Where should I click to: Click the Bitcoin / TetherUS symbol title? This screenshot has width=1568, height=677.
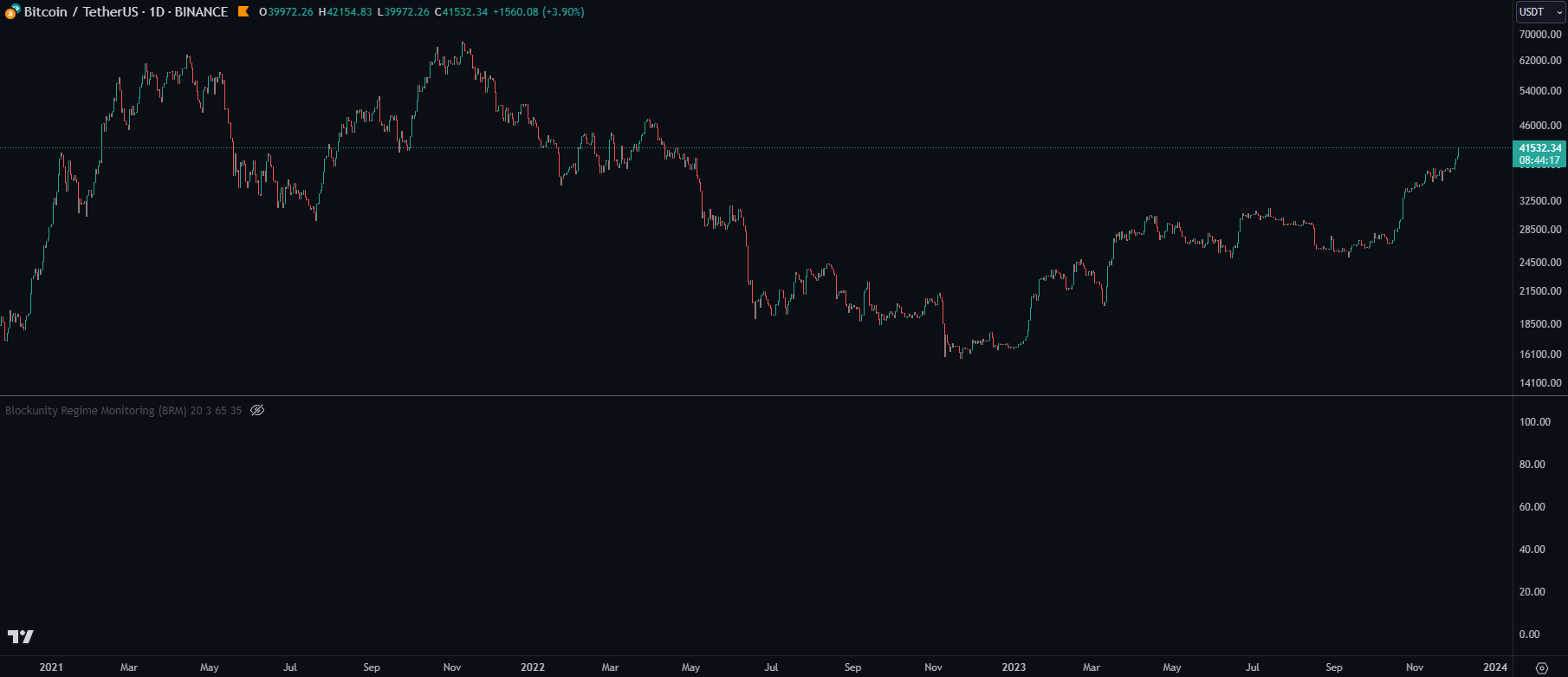81,12
